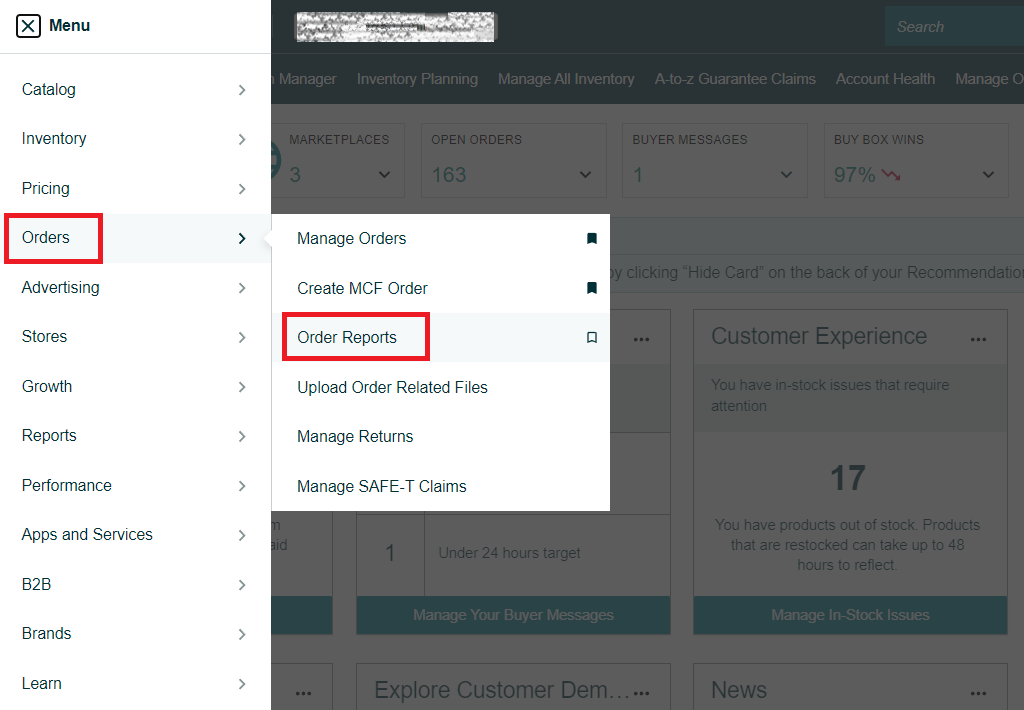Choose Order Reports from the submenu
The width and height of the screenshot is (1024, 710).
pos(347,337)
